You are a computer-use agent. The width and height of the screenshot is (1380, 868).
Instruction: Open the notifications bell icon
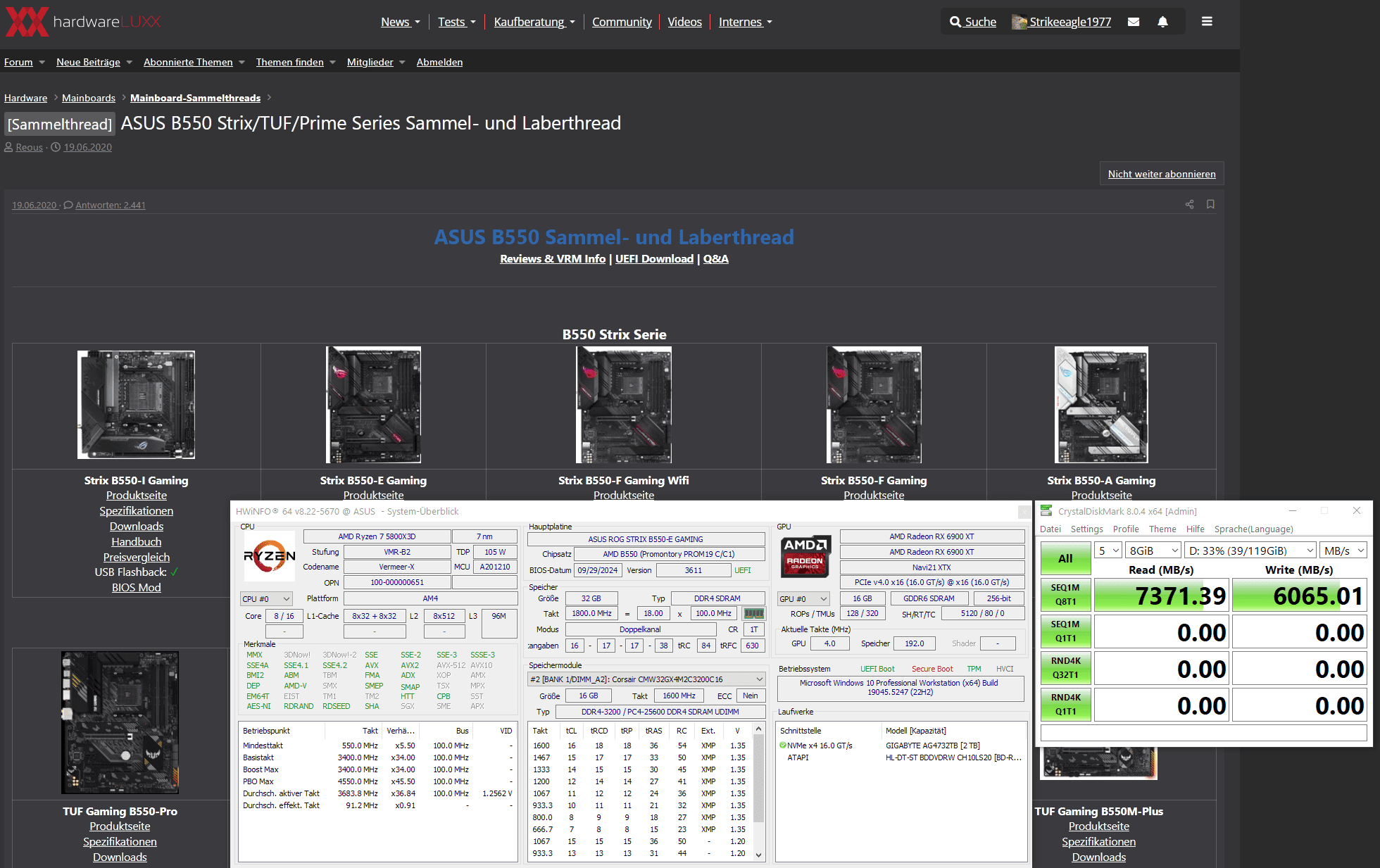[x=1162, y=22]
